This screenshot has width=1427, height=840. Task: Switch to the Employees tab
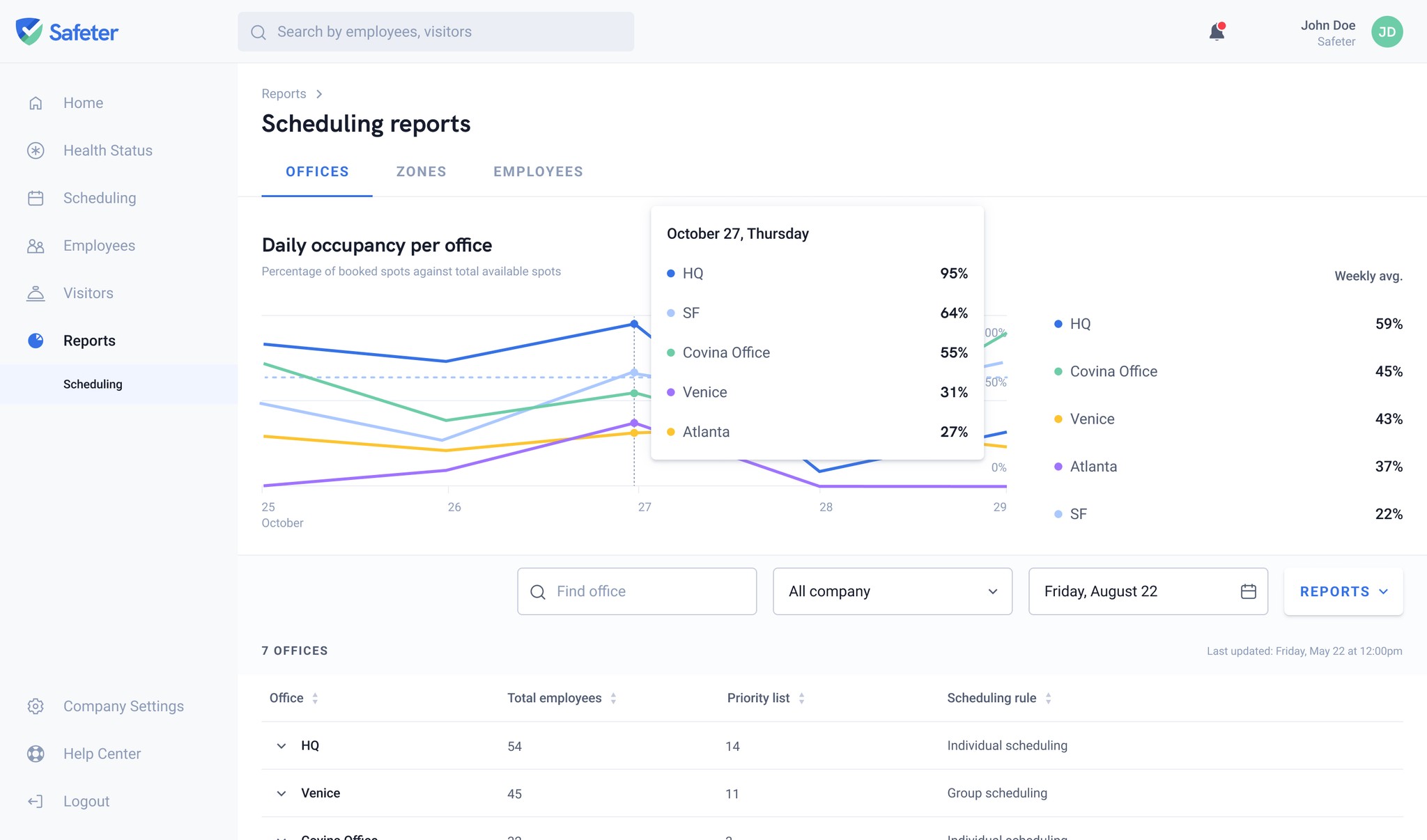(538, 172)
